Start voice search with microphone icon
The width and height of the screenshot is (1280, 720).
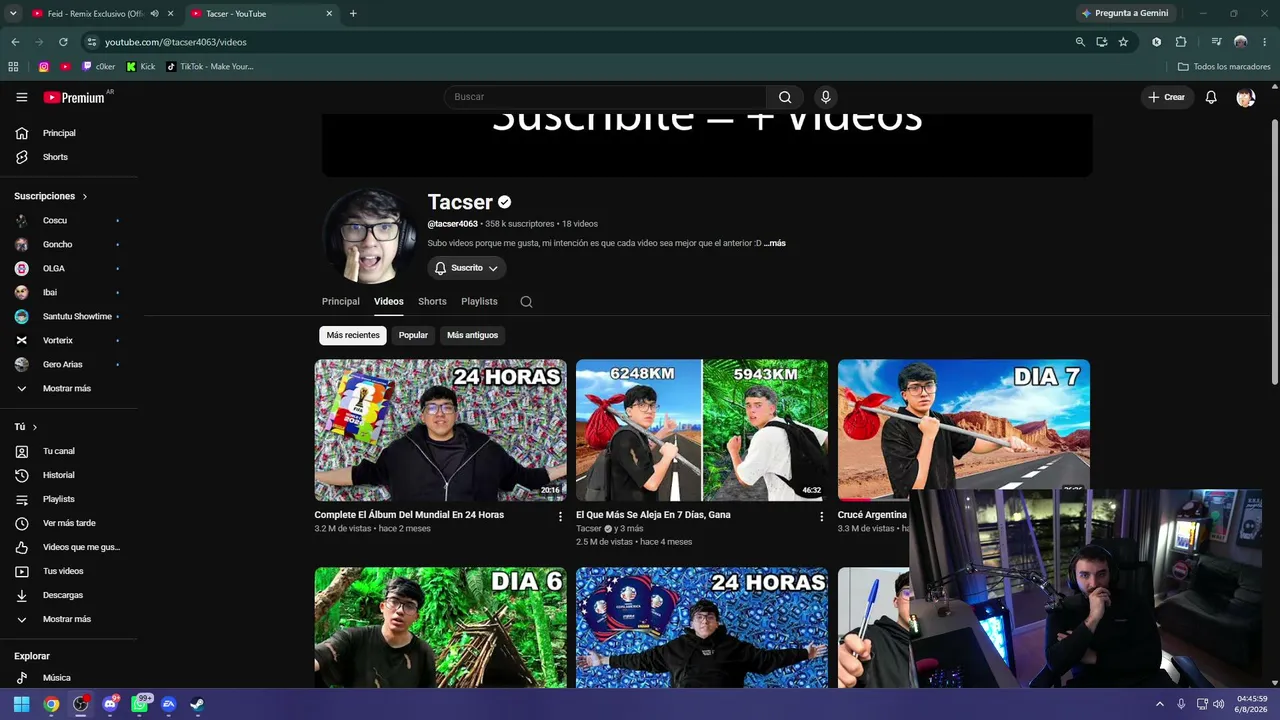(x=825, y=97)
